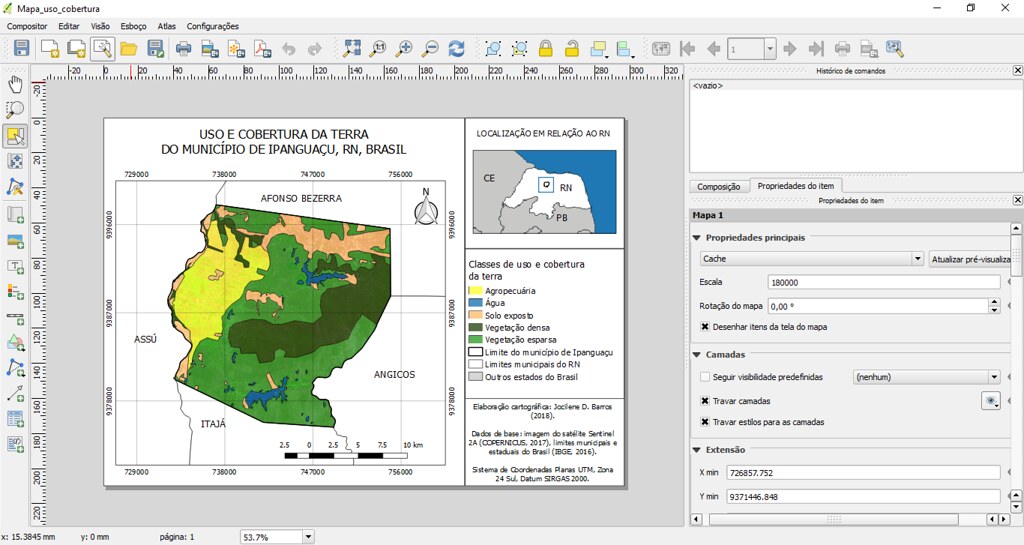The height and width of the screenshot is (545, 1024).
Task: Click the Escala input field
Action: pos(884,282)
